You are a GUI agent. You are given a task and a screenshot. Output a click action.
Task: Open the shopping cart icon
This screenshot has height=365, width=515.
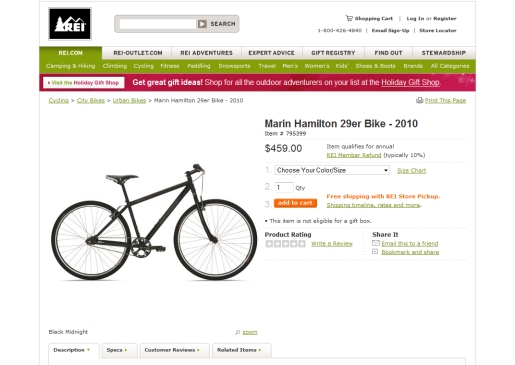point(349,18)
